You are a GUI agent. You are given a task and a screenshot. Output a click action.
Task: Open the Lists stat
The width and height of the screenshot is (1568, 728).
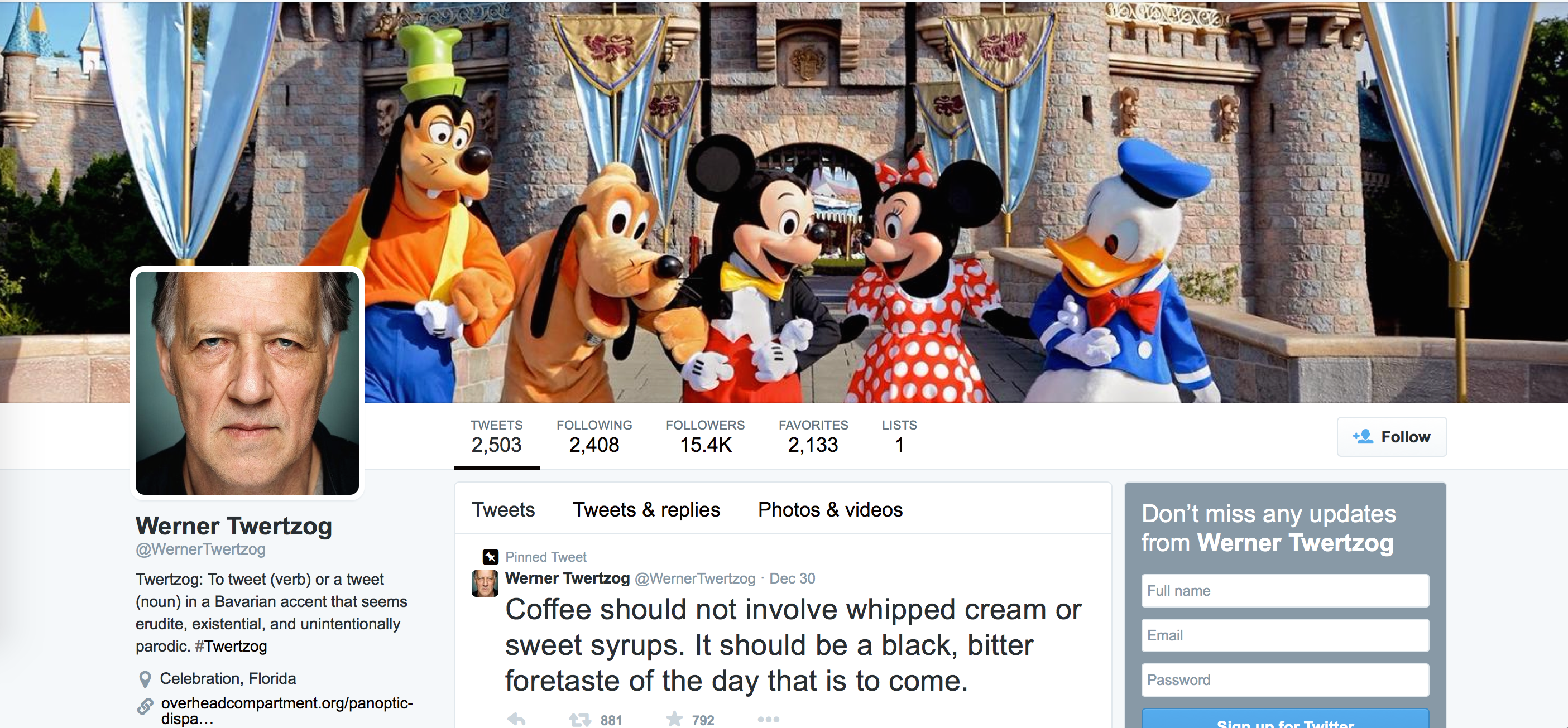[899, 437]
